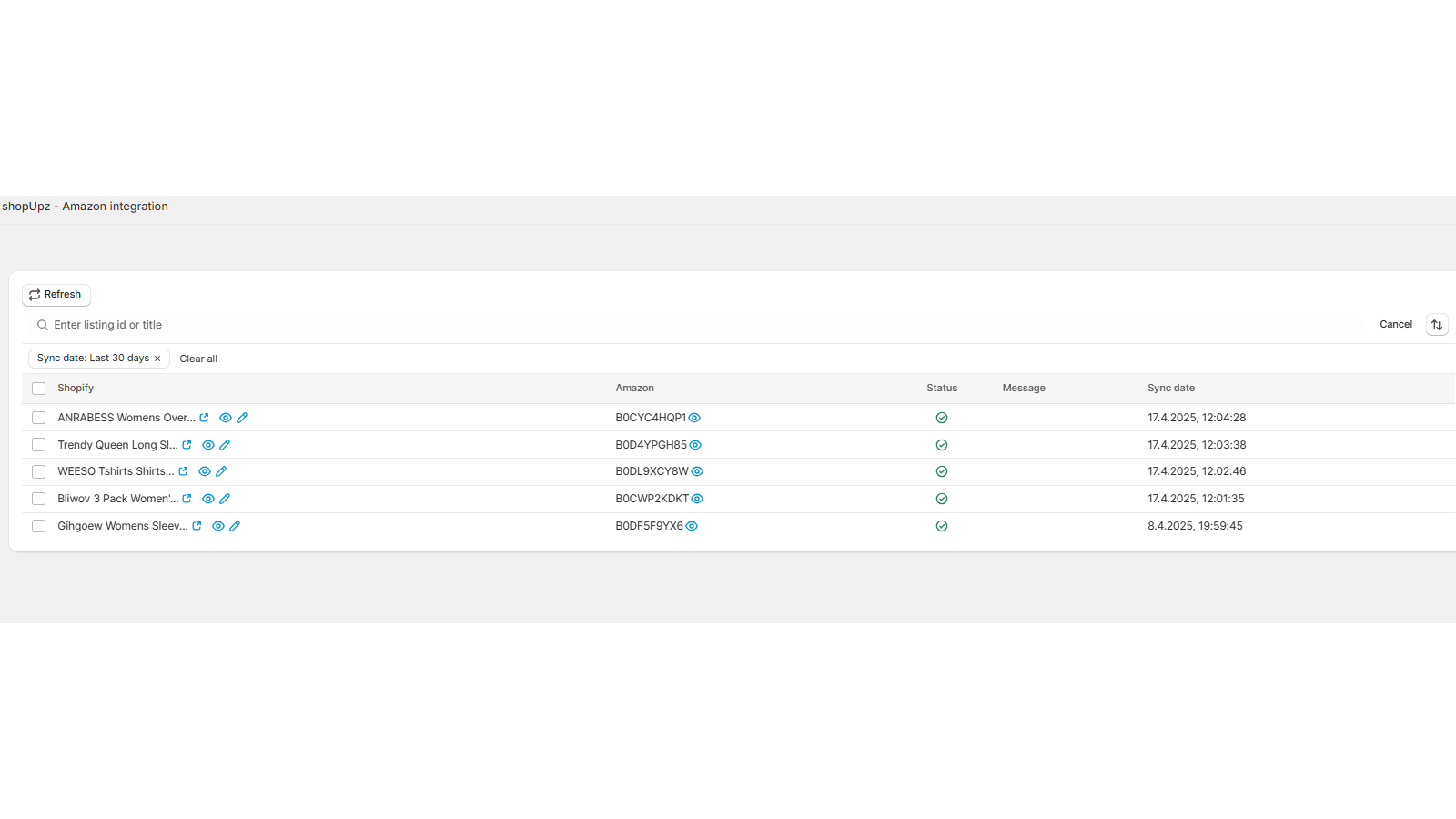Toggle sort order with arrows icon
The height and width of the screenshot is (819, 1456).
pyautogui.click(x=1436, y=324)
